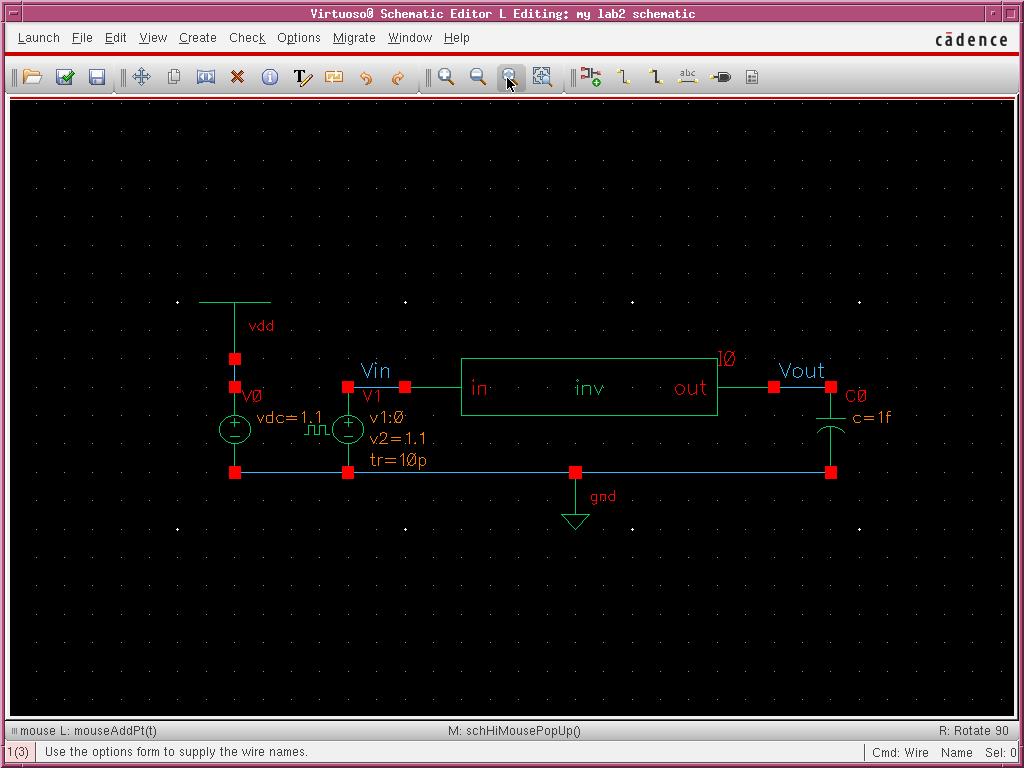Click the "gnd" net label
This screenshot has height=768, width=1024.
[603, 498]
